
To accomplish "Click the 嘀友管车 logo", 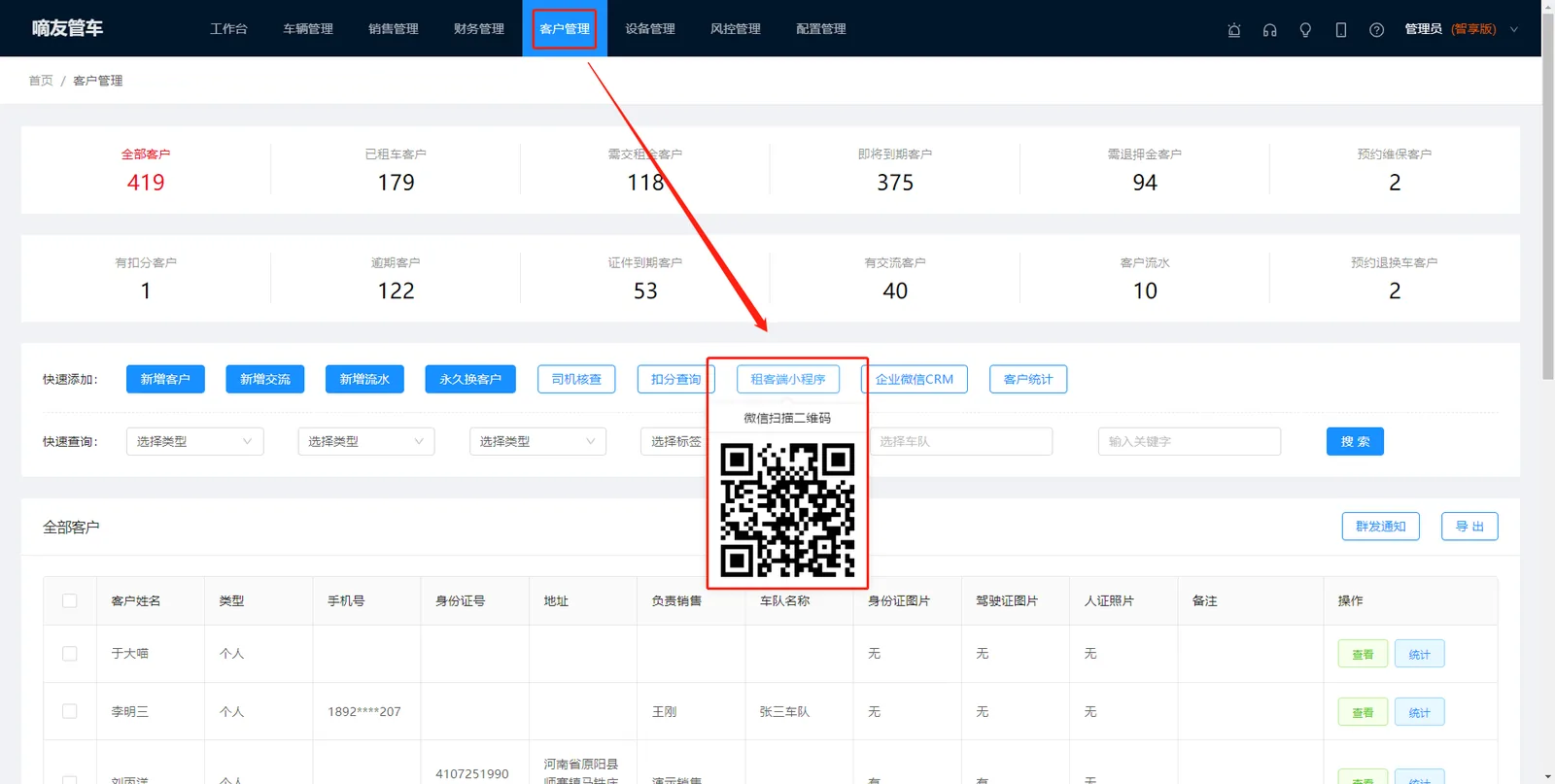I will click(67, 28).
